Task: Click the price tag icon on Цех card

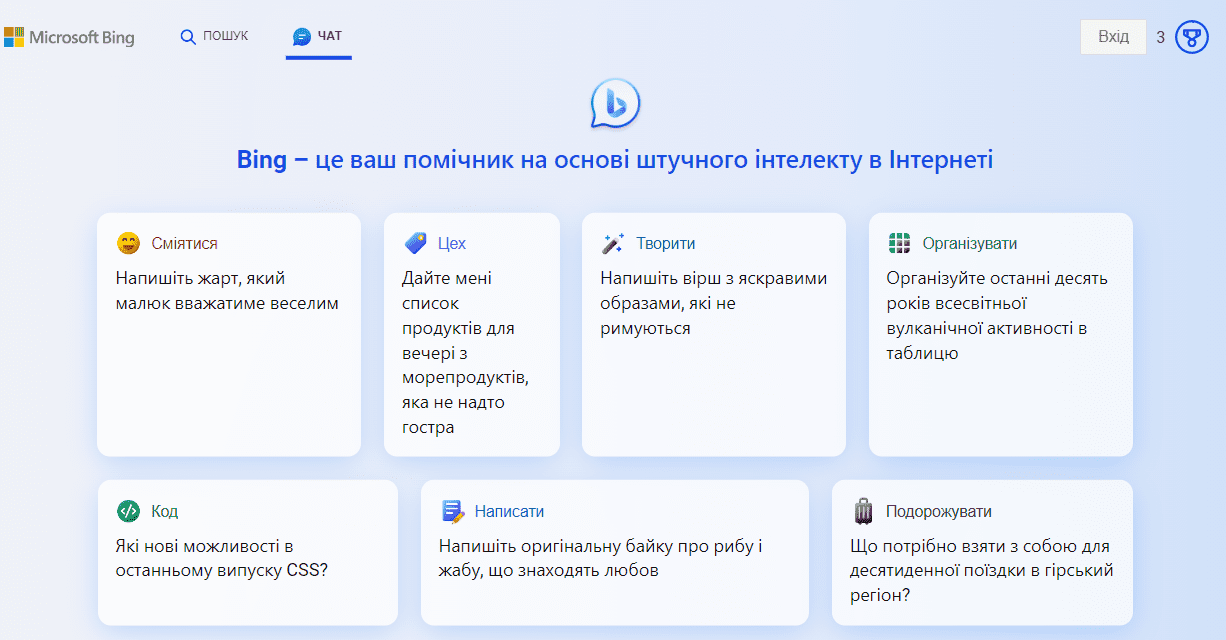Action: coord(415,243)
